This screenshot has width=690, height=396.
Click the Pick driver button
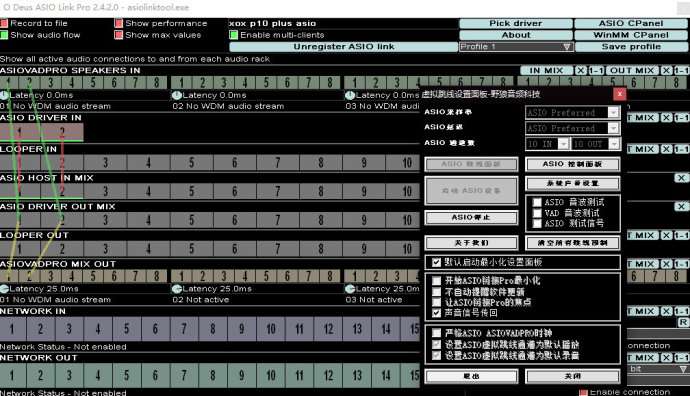coord(516,23)
